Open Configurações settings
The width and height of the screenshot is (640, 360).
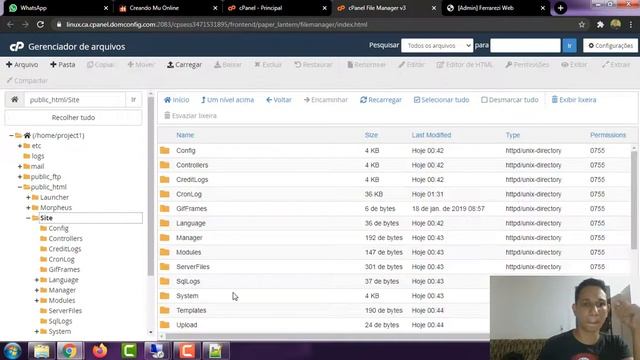[611, 46]
